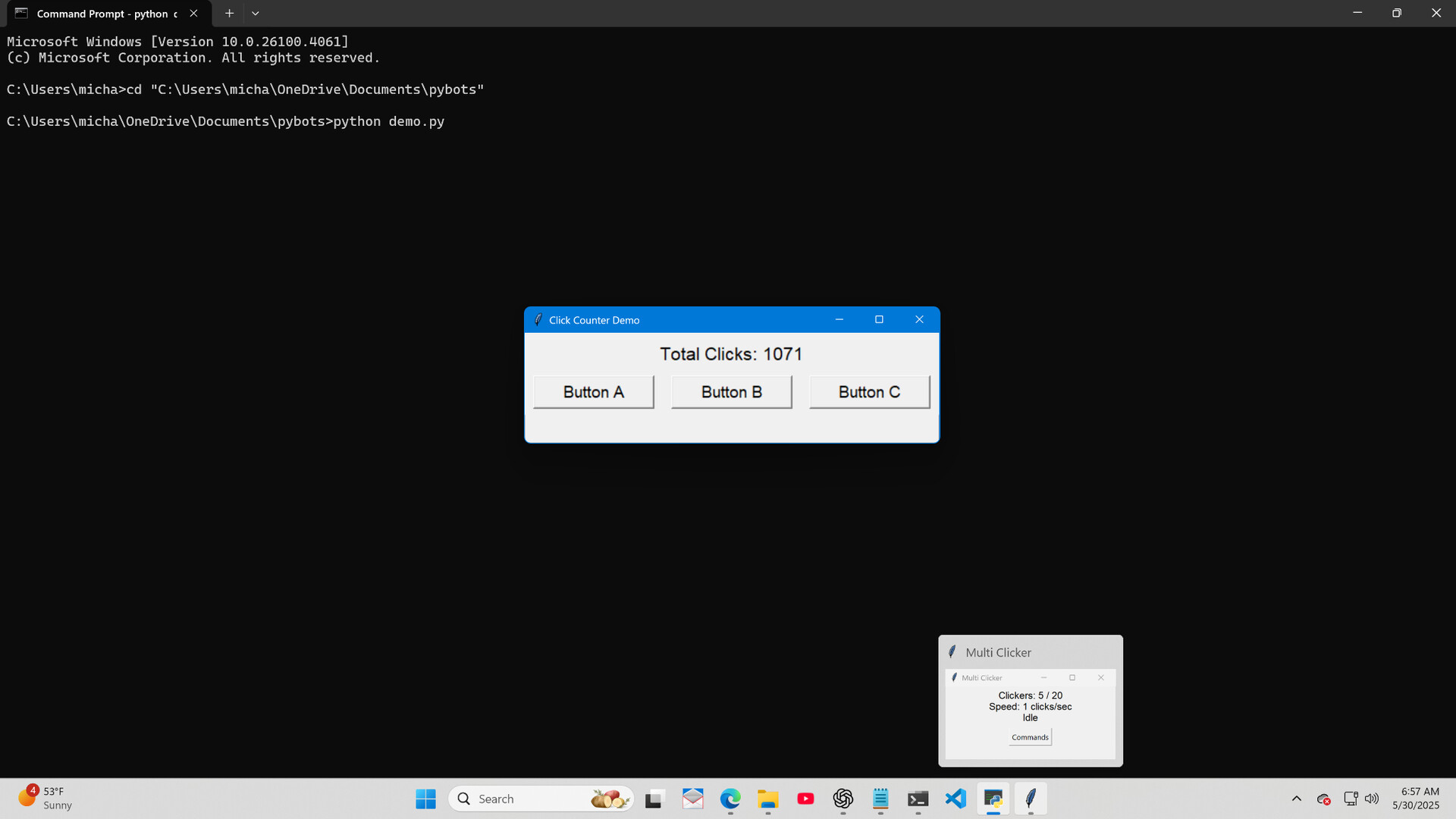
Task: Open the new terminal tab plus button
Action: (229, 13)
